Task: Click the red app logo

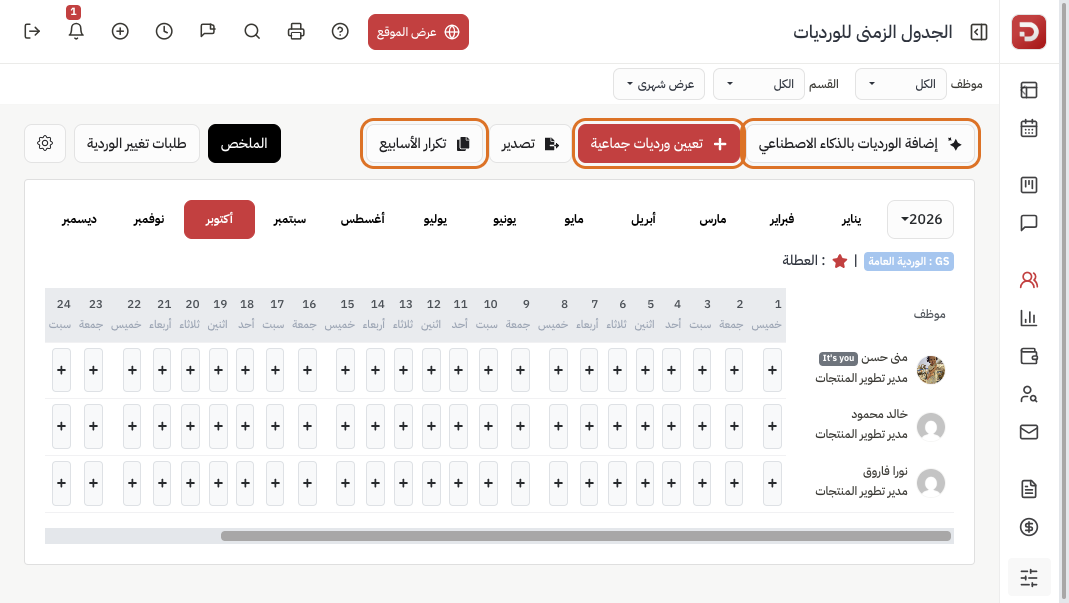Action: [x=1029, y=32]
